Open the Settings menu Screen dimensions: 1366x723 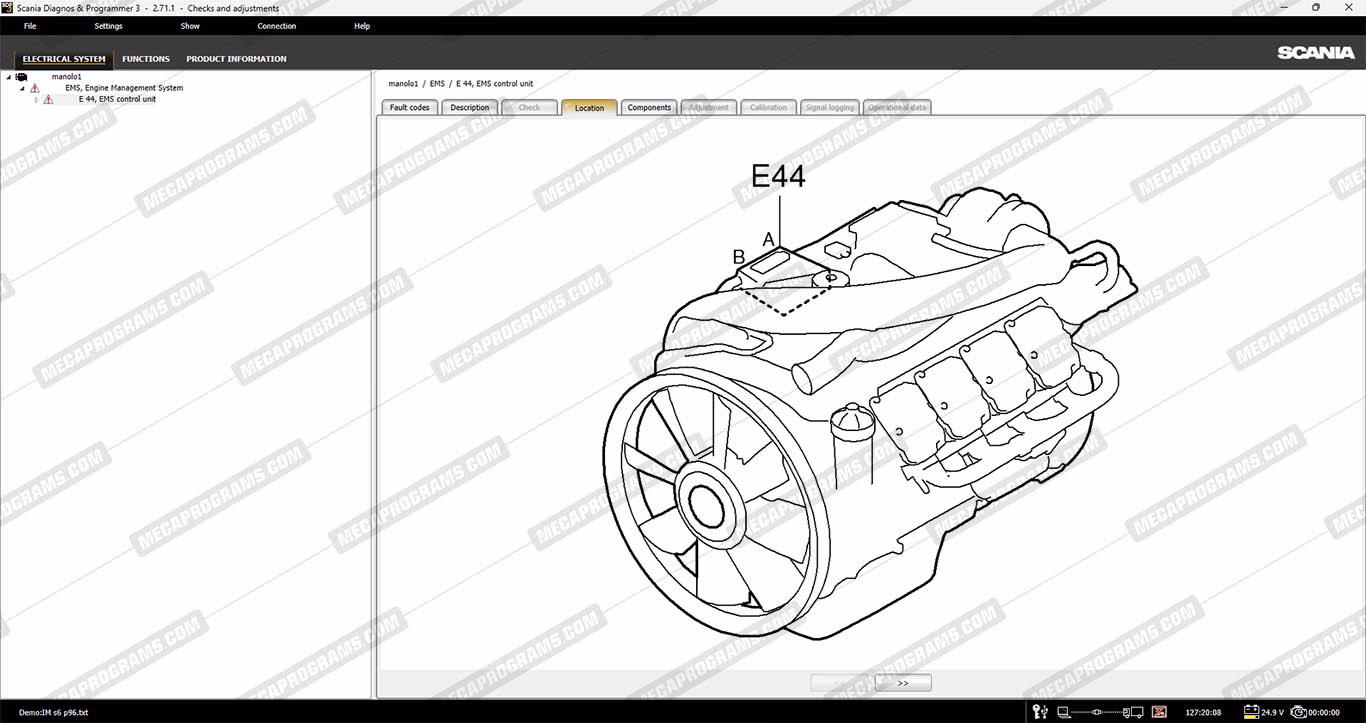pyautogui.click(x=108, y=26)
